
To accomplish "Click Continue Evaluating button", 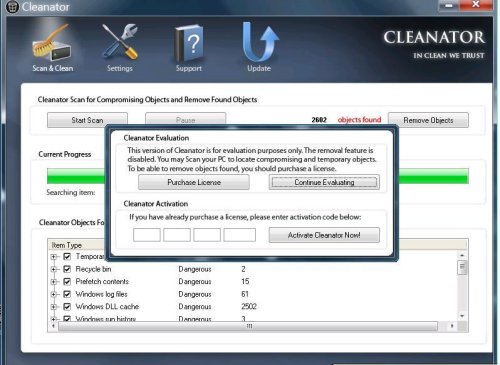I will point(324,182).
